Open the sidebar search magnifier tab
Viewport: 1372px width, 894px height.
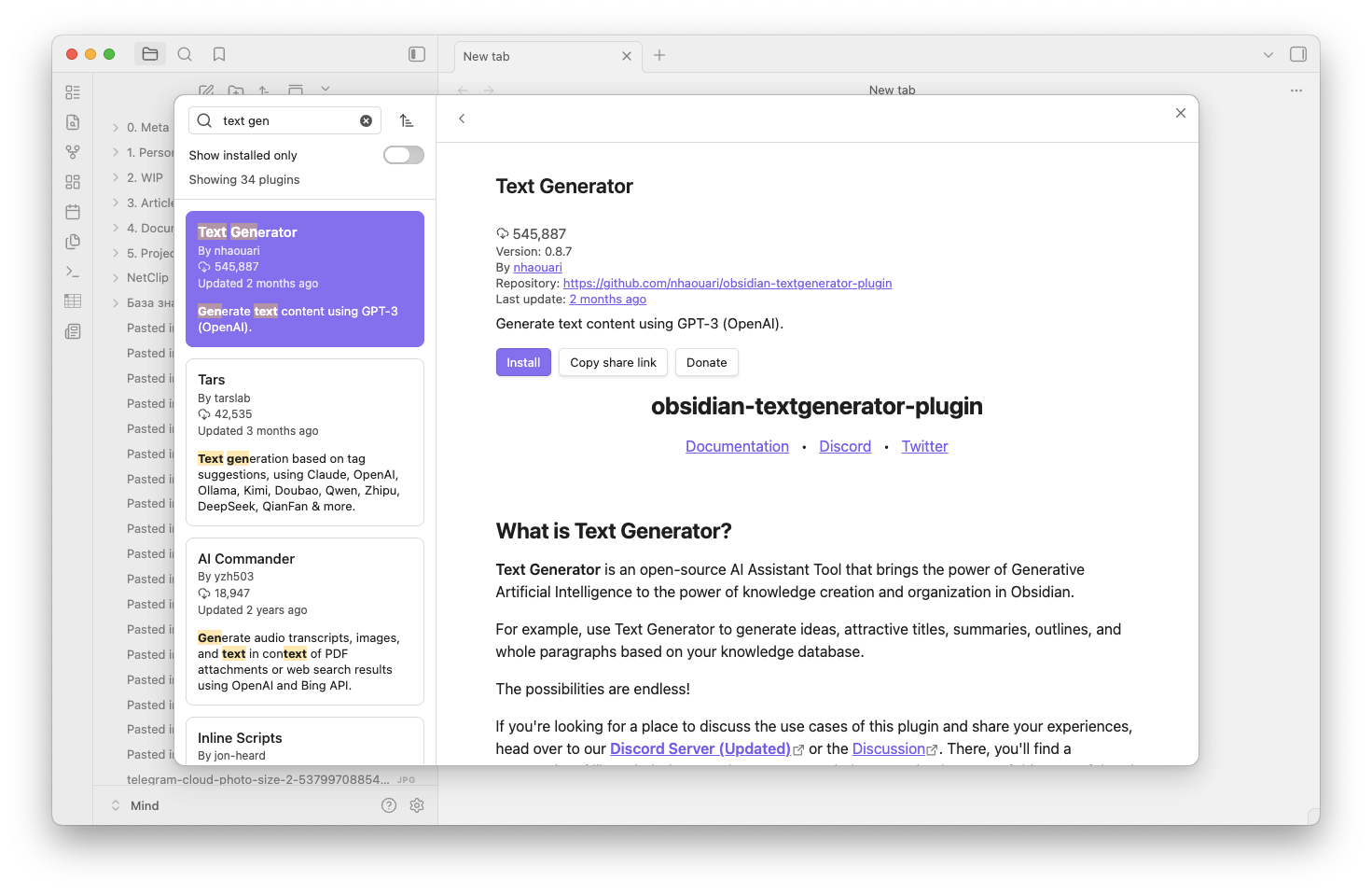pyautogui.click(x=185, y=54)
